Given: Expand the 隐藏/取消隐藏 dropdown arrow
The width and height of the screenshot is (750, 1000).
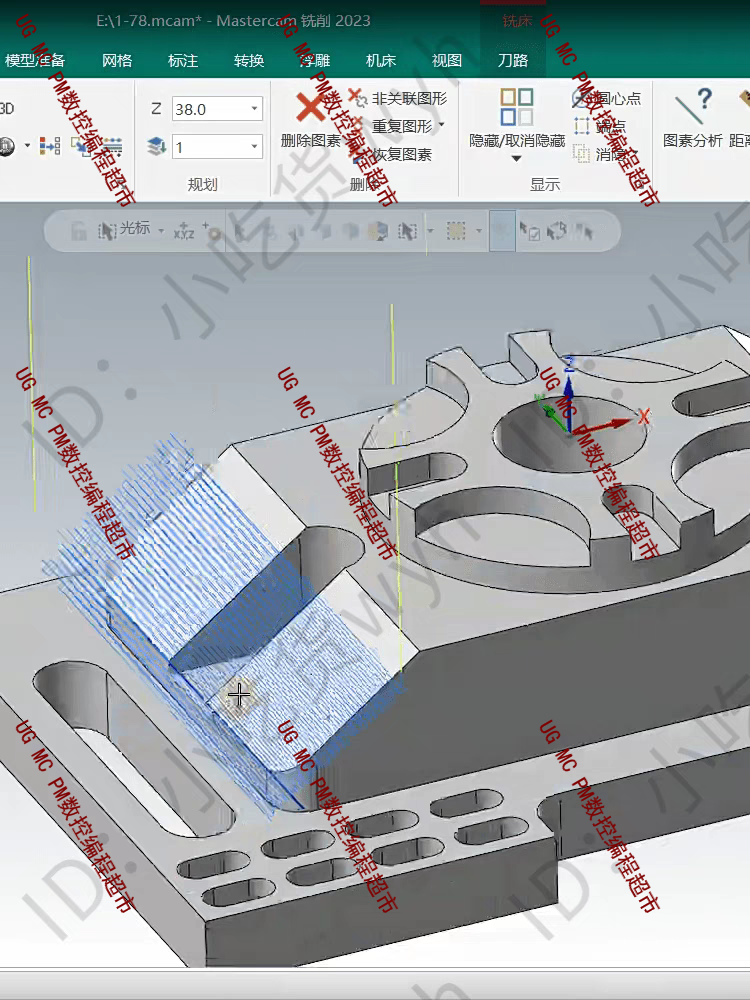Looking at the screenshot, I should click(517, 158).
